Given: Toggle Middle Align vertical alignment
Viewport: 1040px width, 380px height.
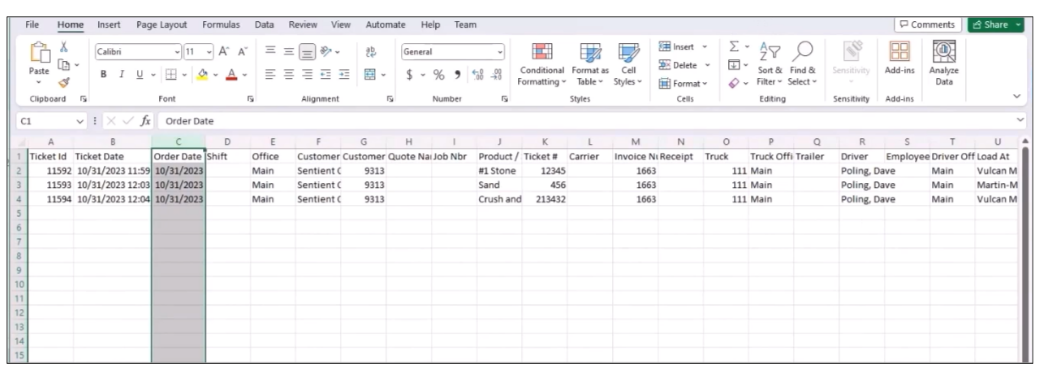Looking at the screenshot, I should [x=289, y=52].
